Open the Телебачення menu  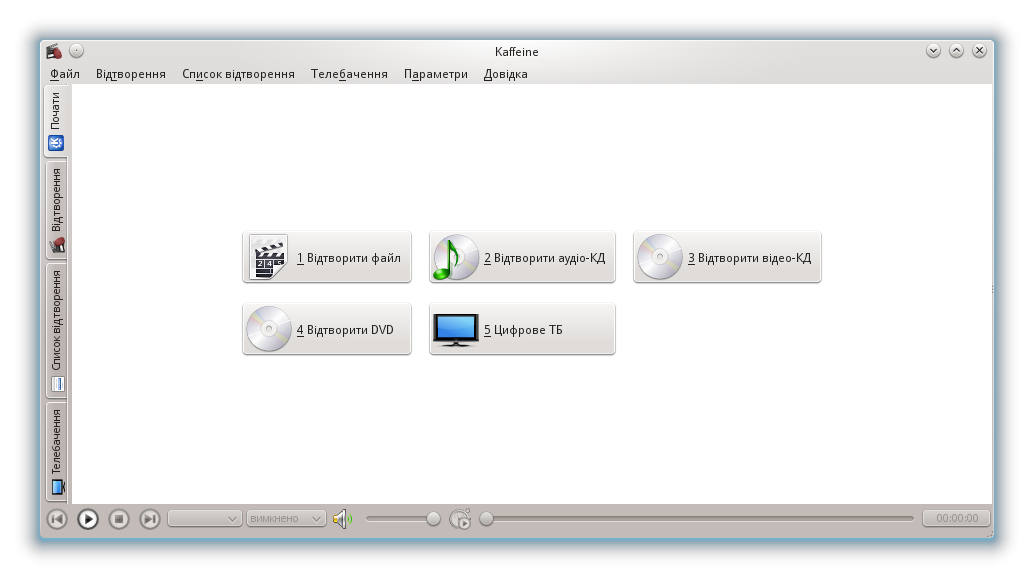[350, 74]
